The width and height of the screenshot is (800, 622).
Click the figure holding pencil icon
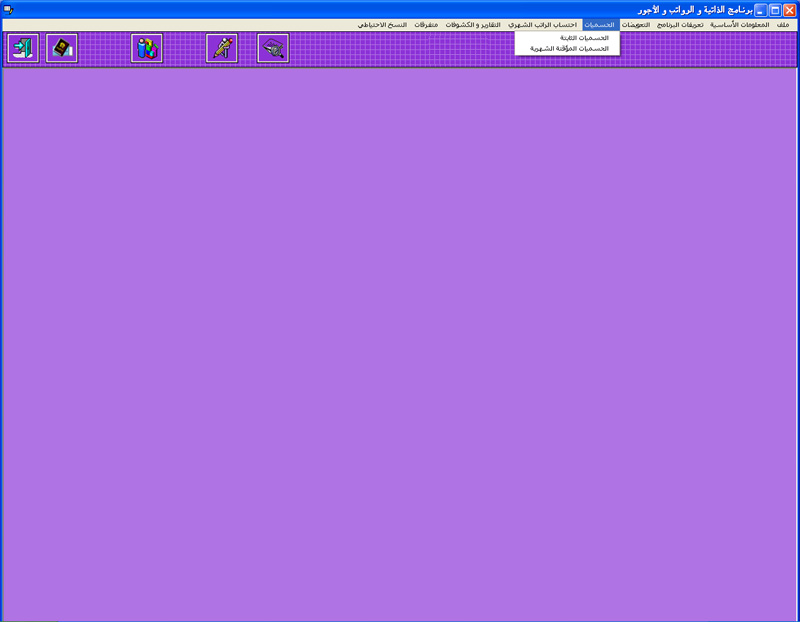222,48
